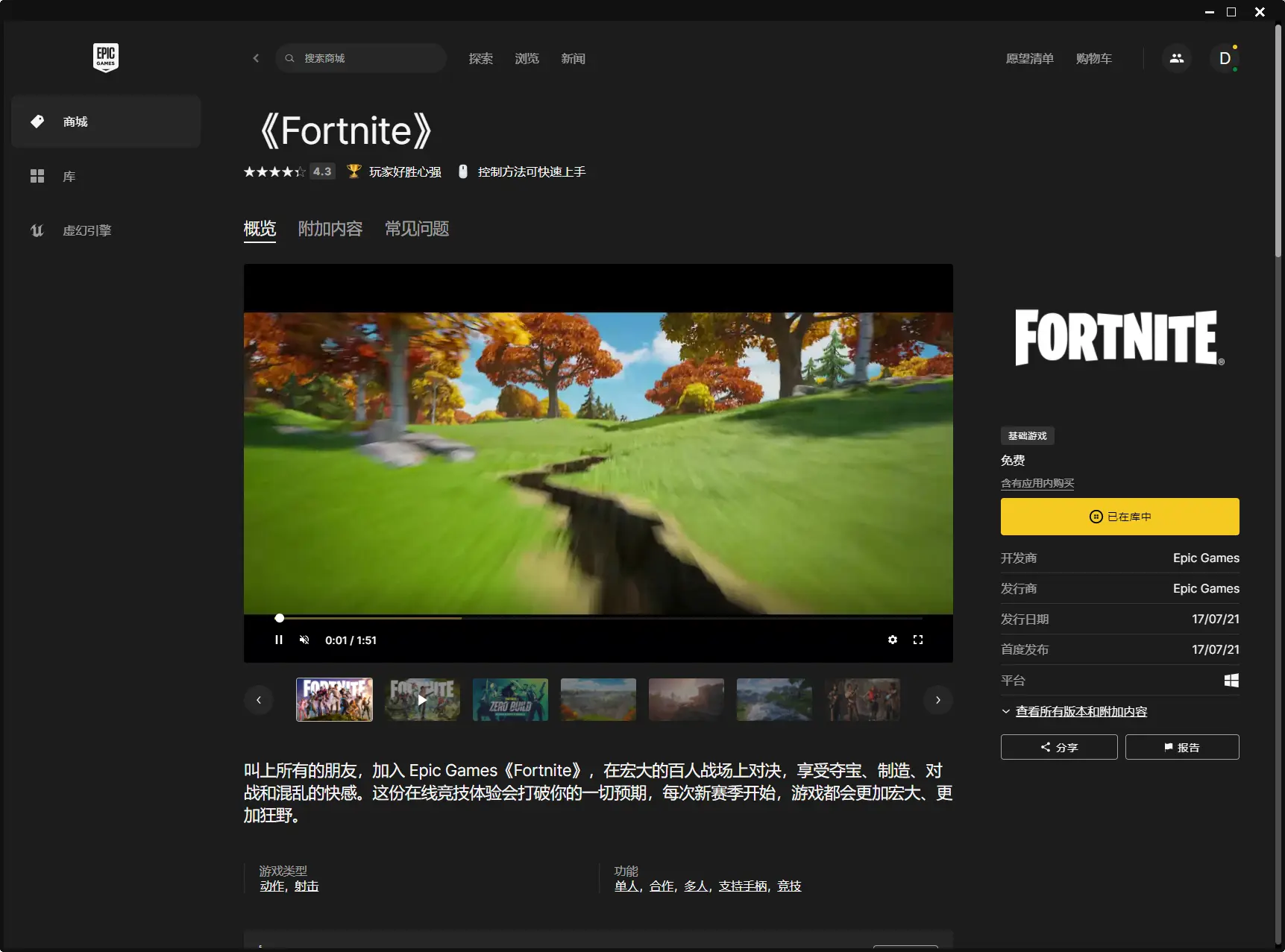Open the 探索 menu
Viewport: 1285px width, 952px height.
[480, 58]
